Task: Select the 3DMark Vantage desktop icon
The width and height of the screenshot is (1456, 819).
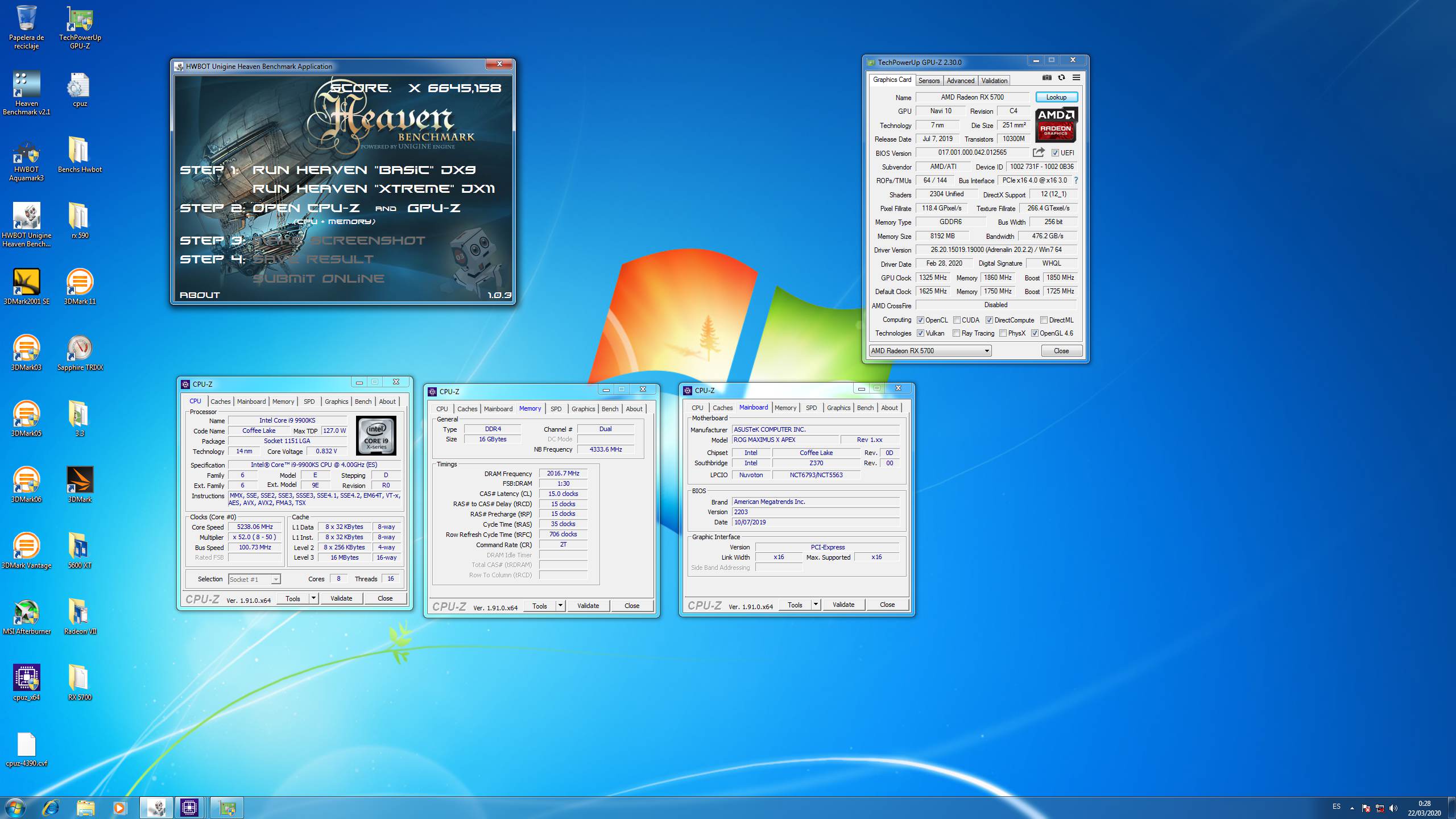Action: pos(26,551)
